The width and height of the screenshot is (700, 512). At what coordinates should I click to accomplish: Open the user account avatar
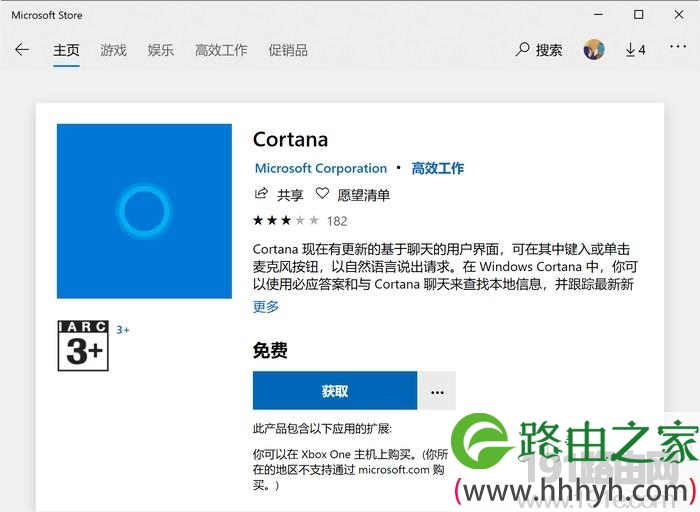(594, 50)
